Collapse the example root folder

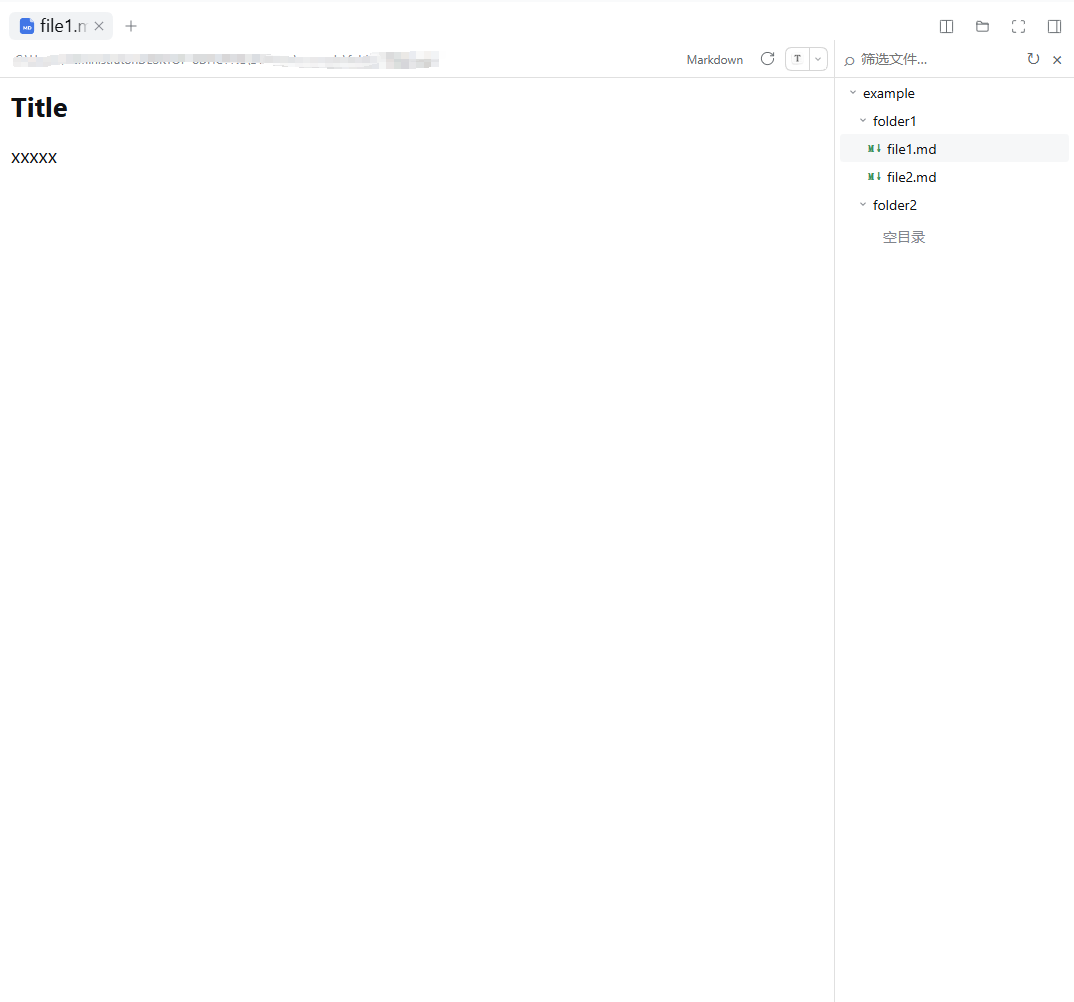(x=853, y=92)
